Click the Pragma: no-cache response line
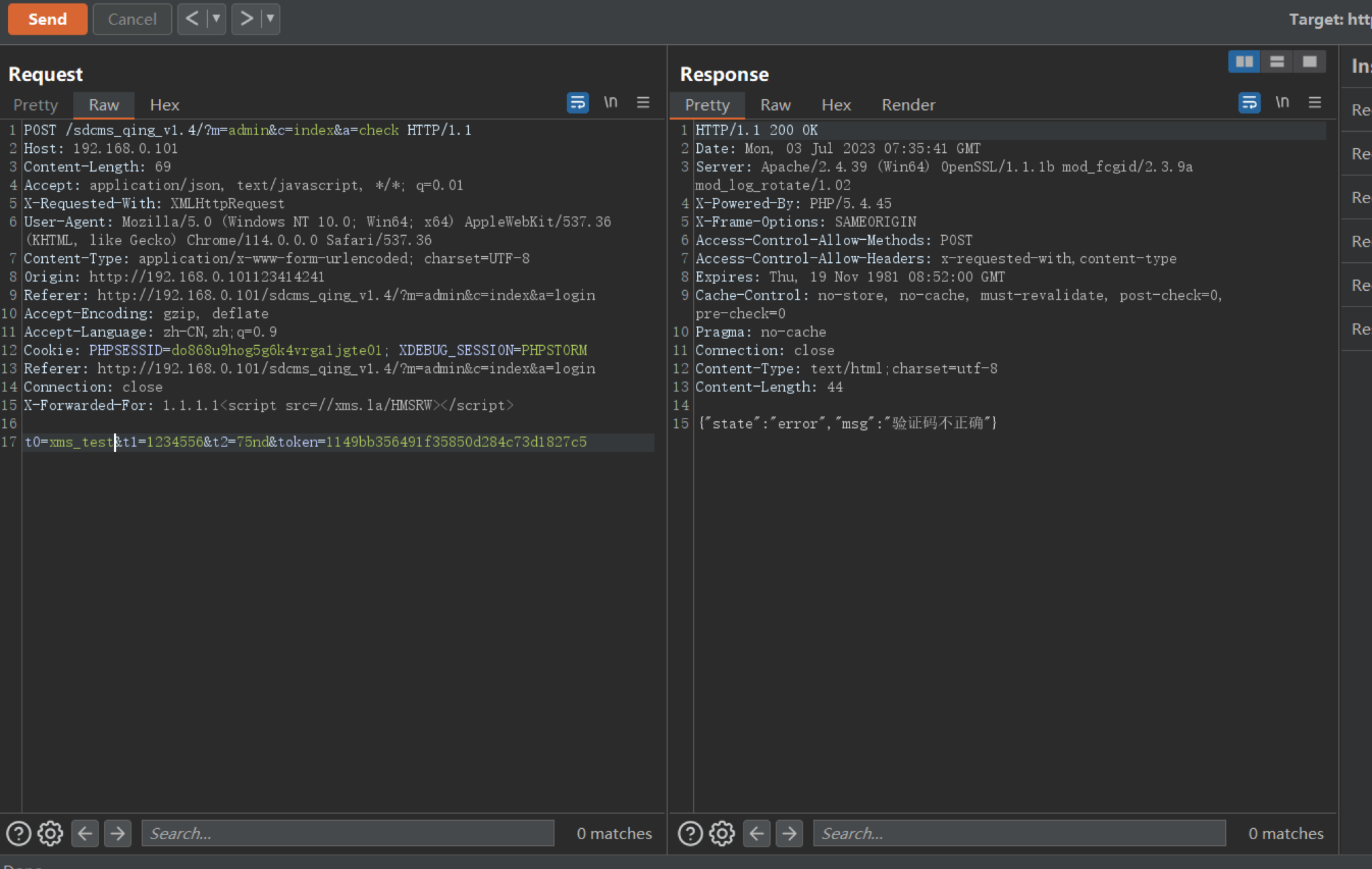Viewport: 1372px width, 869px height. [760, 332]
